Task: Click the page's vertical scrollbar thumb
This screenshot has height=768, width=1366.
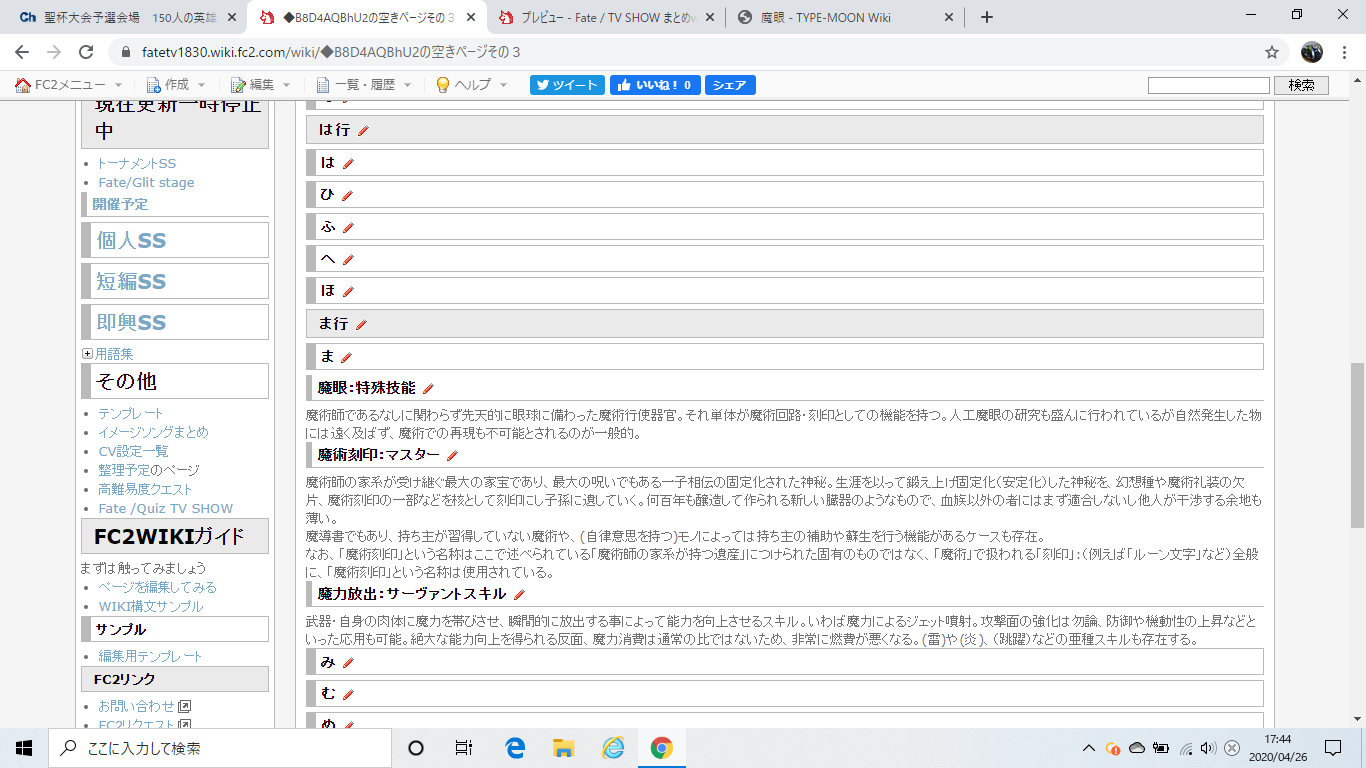Action: 1357,445
